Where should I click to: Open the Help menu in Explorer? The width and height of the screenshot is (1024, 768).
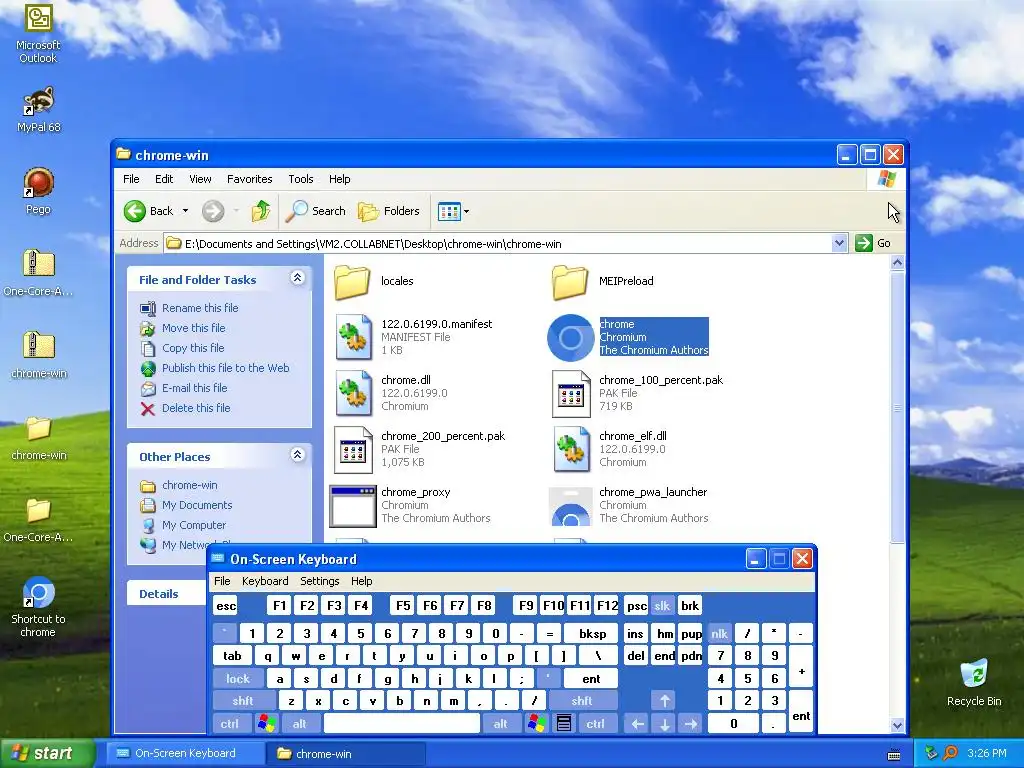coord(339,179)
